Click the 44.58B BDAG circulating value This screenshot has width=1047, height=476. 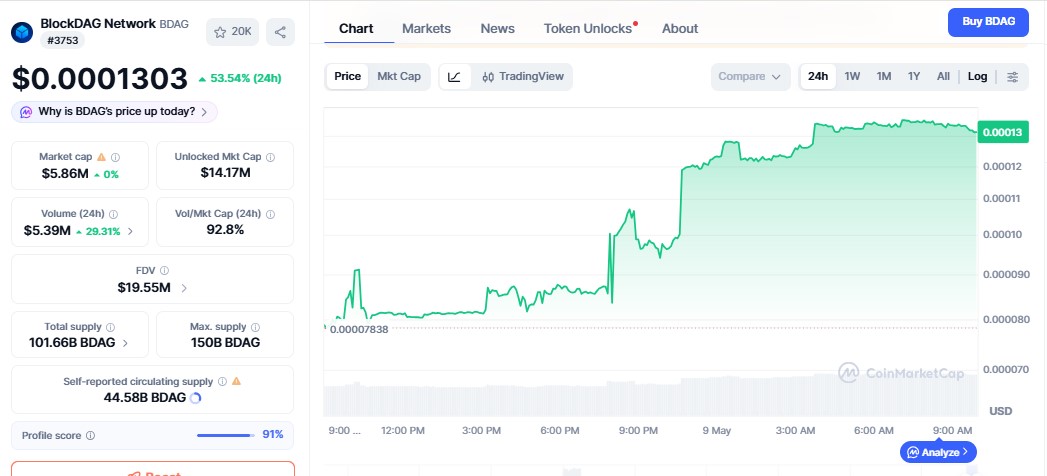click(x=145, y=398)
